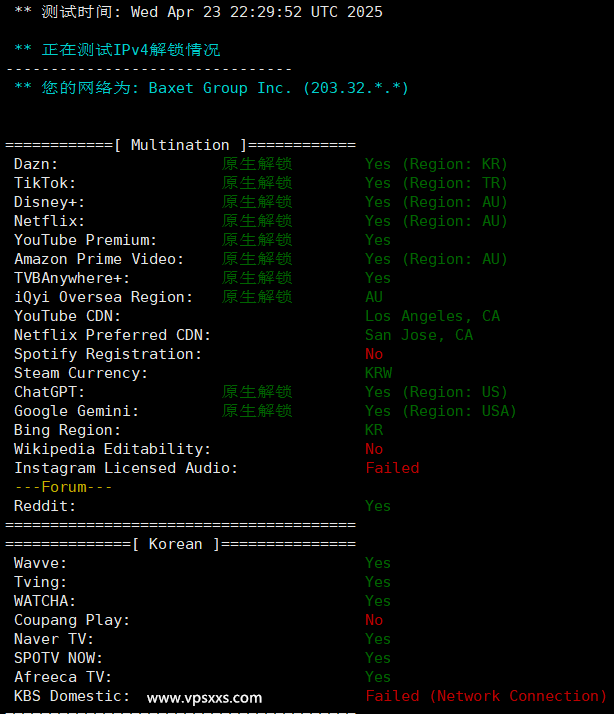Click 'Failed' in the Instagram Licensed Audio row
The width and height of the screenshot is (614, 714).
[x=392, y=468]
